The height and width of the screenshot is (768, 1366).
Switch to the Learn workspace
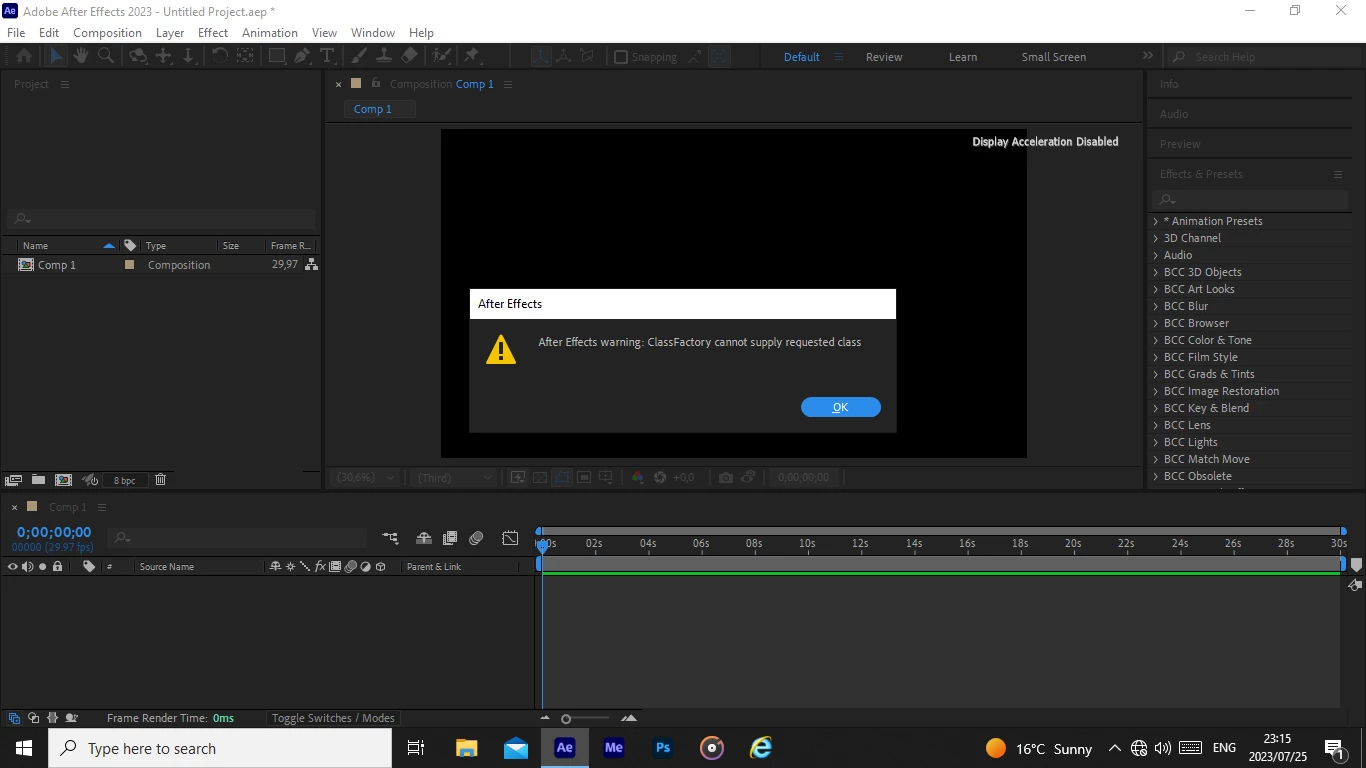pos(963,57)
